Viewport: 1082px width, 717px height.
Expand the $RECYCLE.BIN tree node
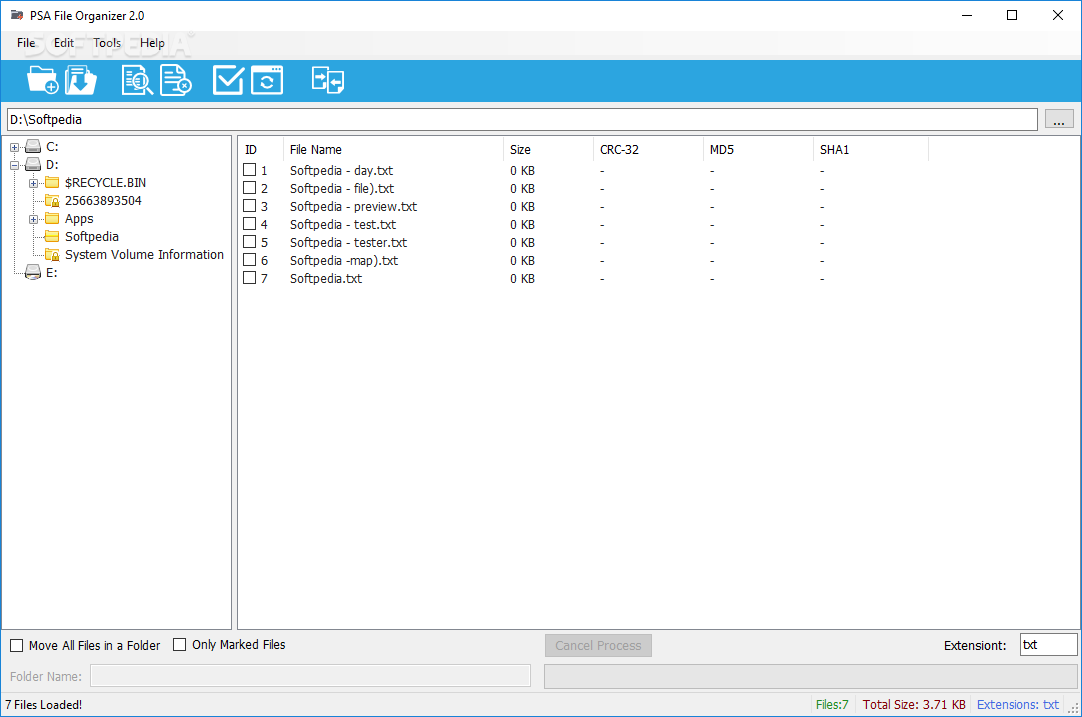33,183
